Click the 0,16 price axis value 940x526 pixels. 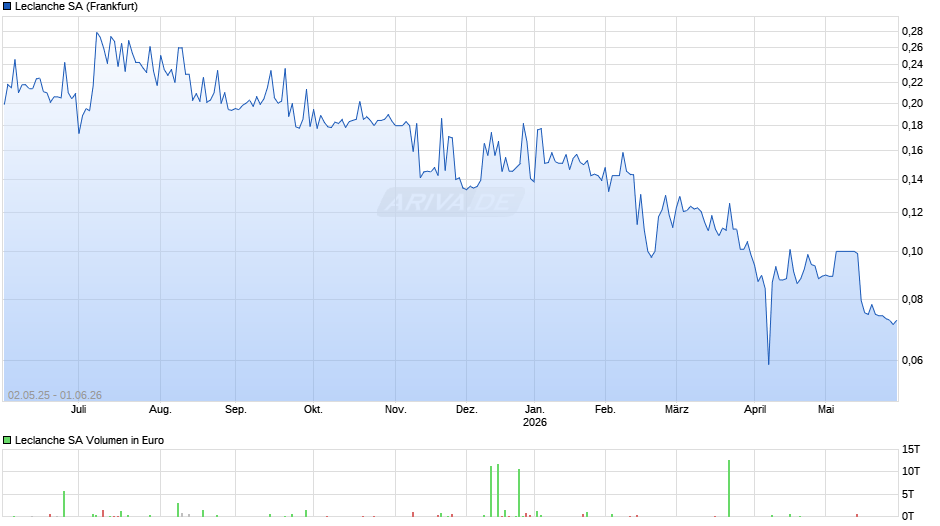(912, 151)
